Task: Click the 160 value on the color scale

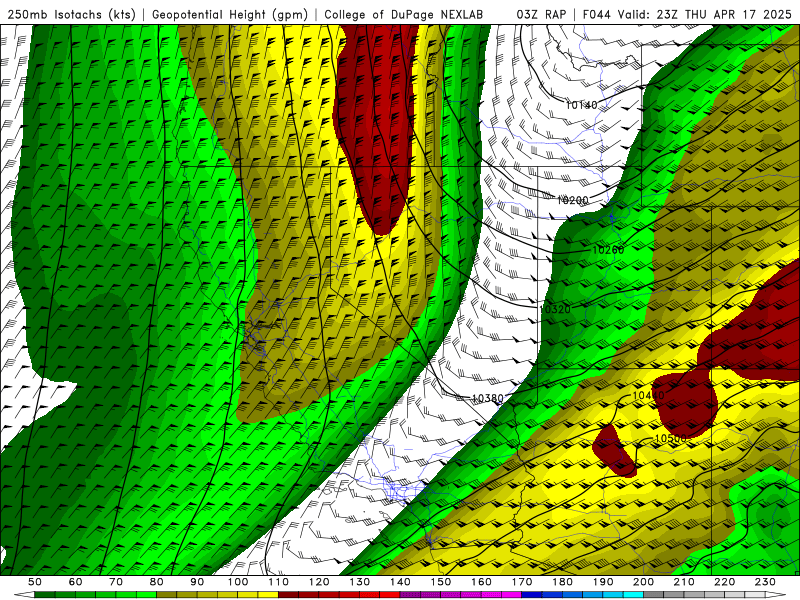Action: point(481,582)
